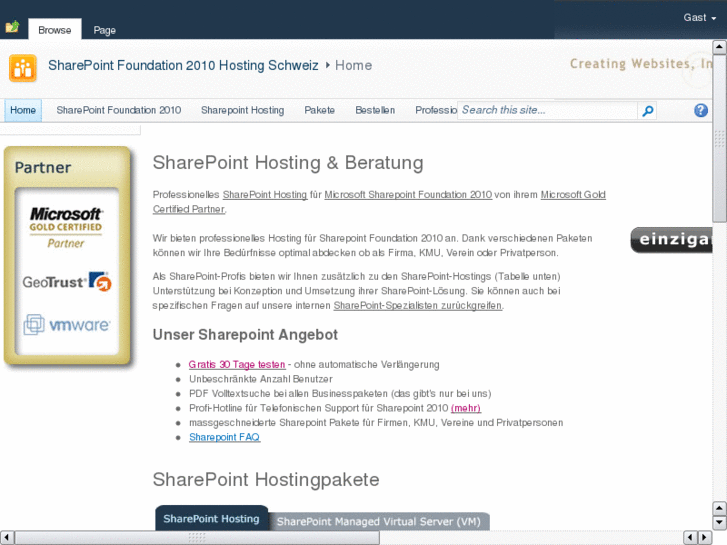The image size is (727, 545).
Task: Click the SharePoint Hosting & Beratung heading
Action: click(288, 163)
